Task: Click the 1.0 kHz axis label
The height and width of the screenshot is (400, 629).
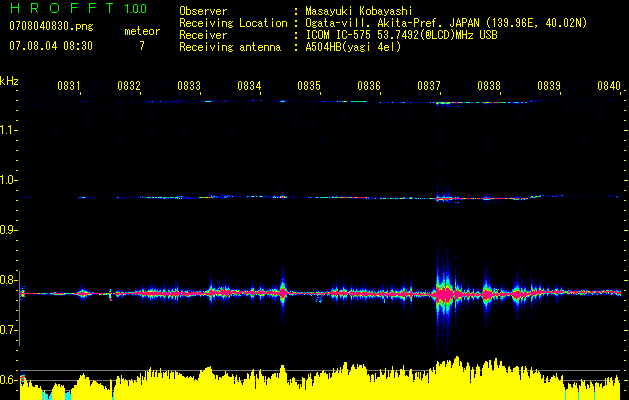Action: coord(7,180)
